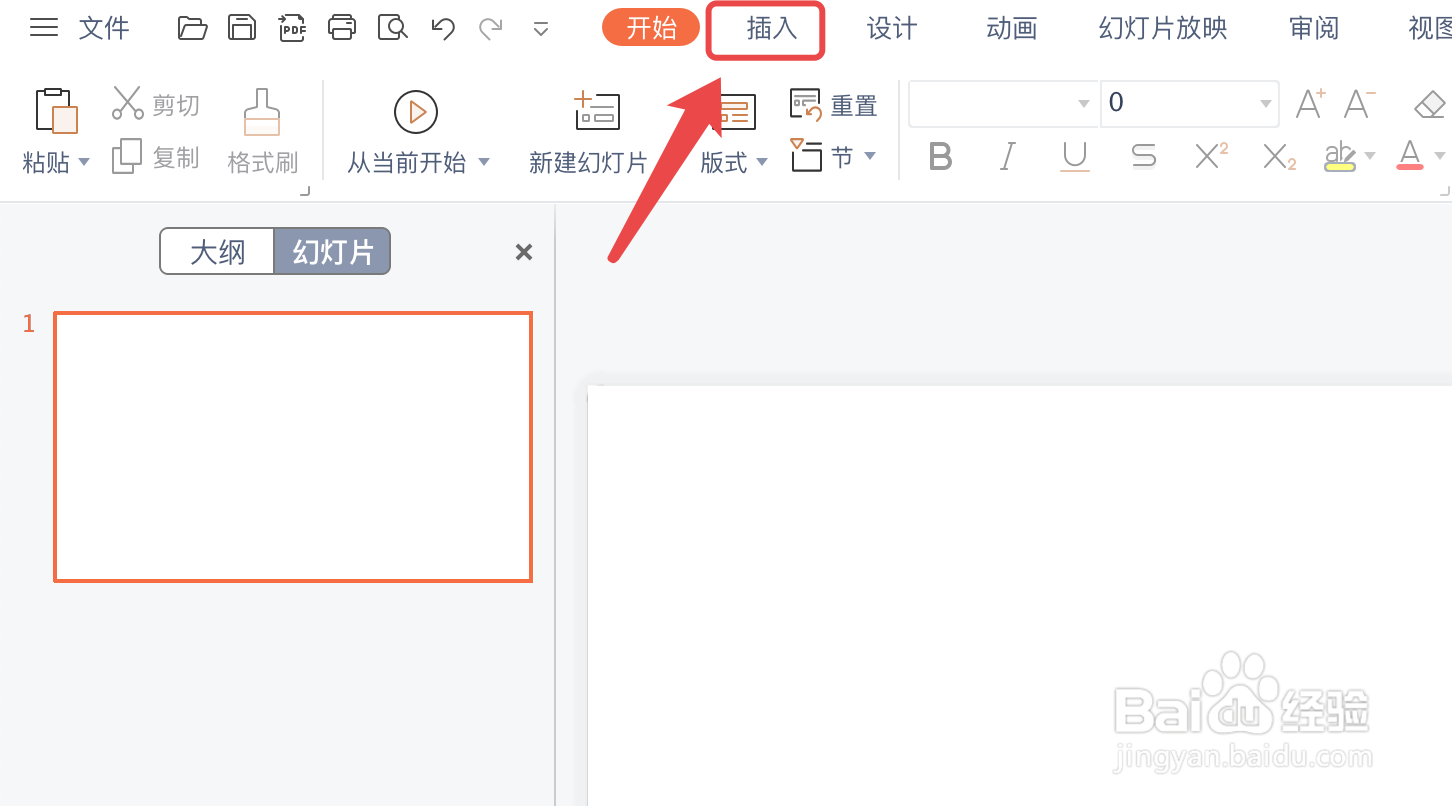Click the 剪切 scissors button
Image resolution: width=1452 pixels, height=806 pixels.
(x=156, y=104)
